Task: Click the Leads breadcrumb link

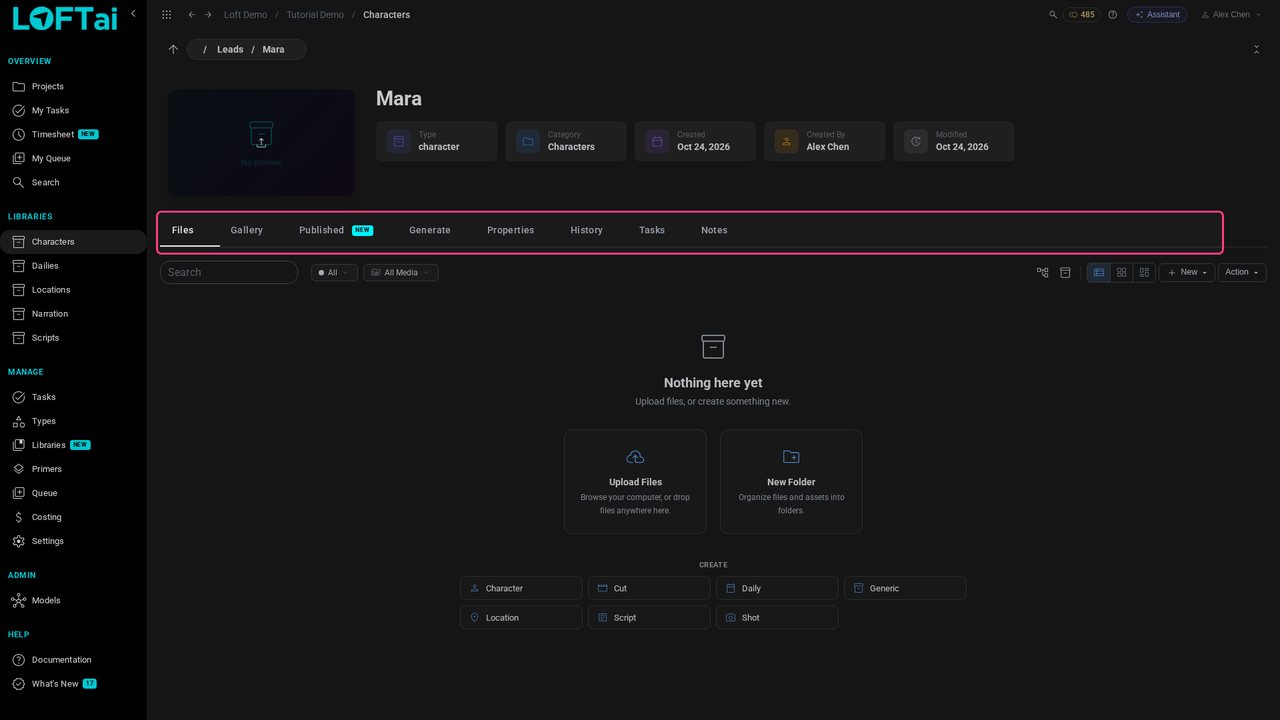Action: [230, 49]
